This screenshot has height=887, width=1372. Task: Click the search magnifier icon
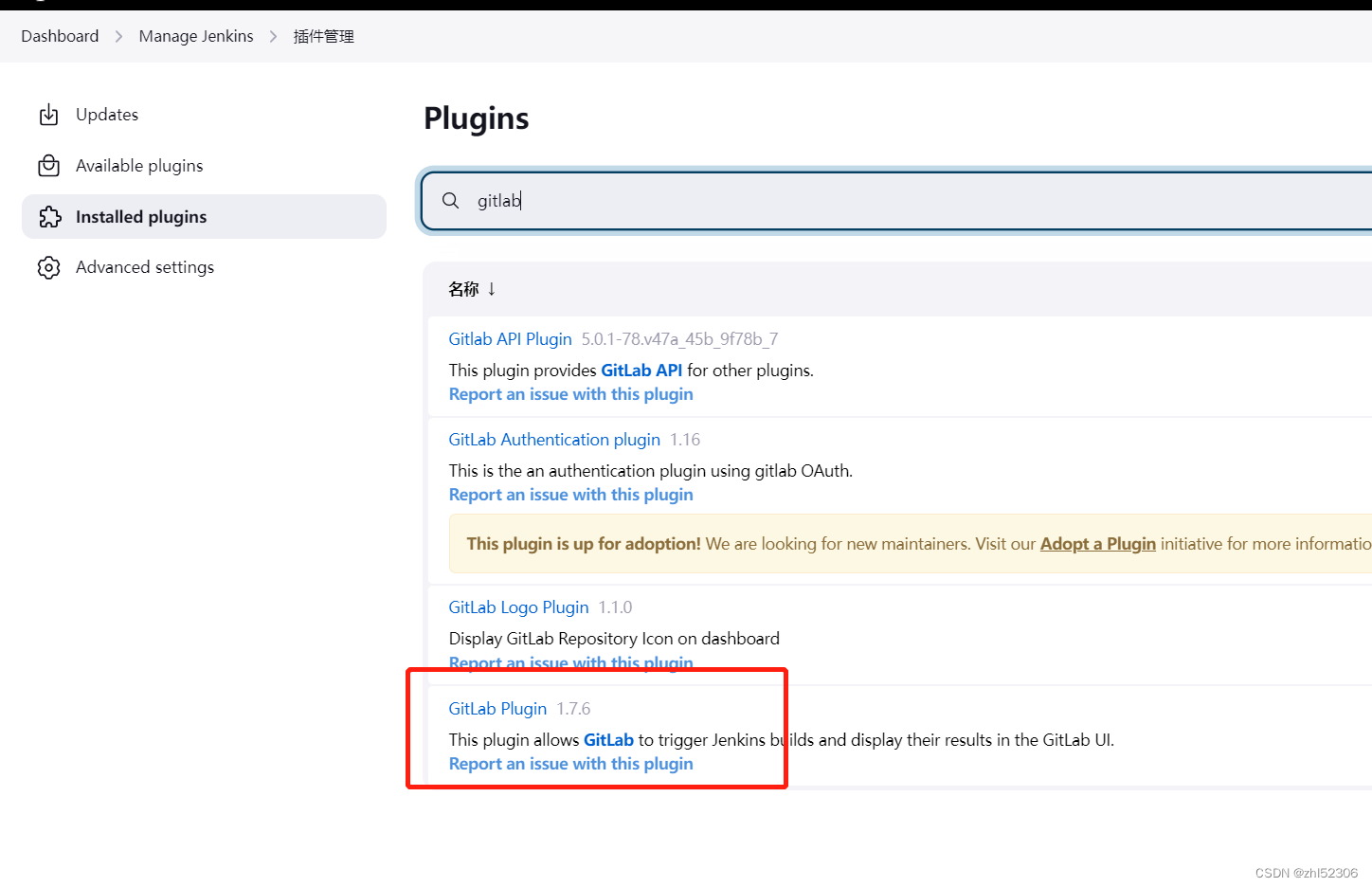[451, 200]
